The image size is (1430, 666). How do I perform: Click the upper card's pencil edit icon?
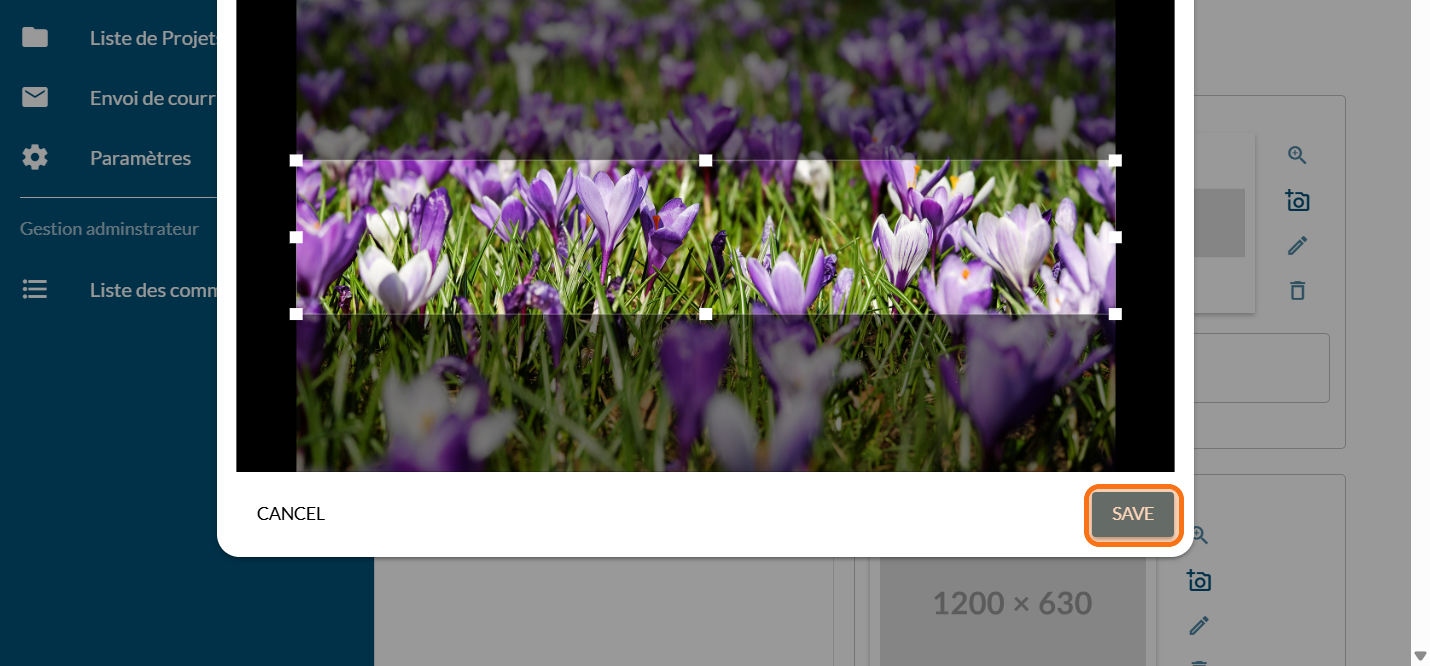coord(1297,246)
